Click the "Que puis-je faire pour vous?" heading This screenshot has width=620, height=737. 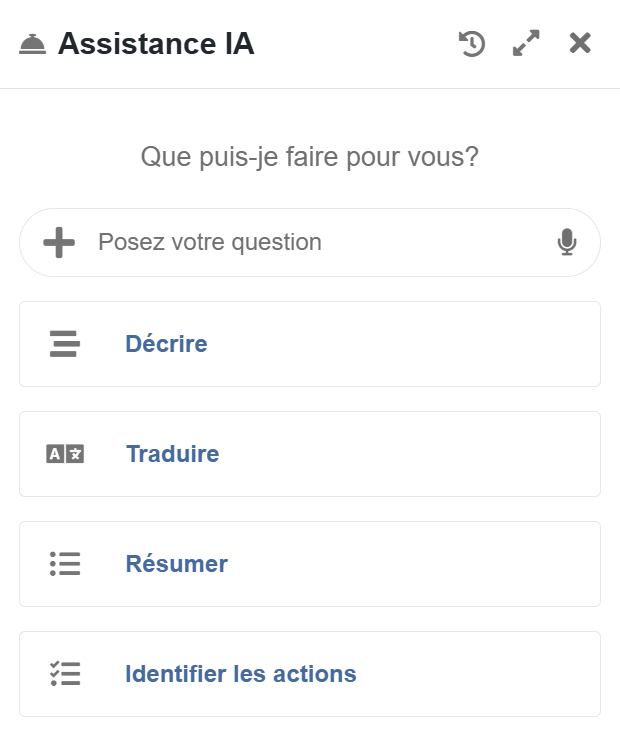coord(310,157)
